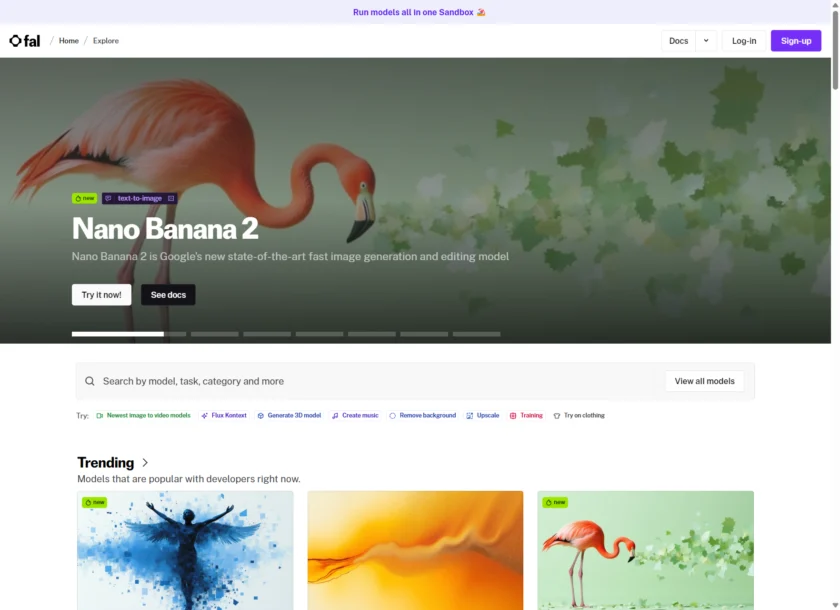Click the cube icon beside Generate 3D model
The image size is (840, 610).
pyautogui.click(x=260, y=415)
